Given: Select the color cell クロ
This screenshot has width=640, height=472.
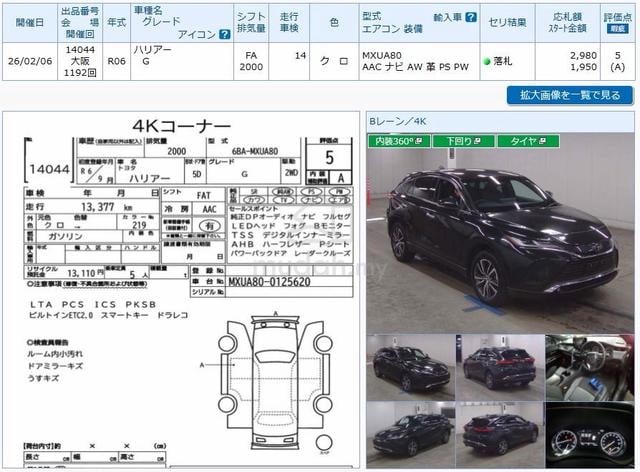Looking at the screenshot, I should click(x=334, y=61).
